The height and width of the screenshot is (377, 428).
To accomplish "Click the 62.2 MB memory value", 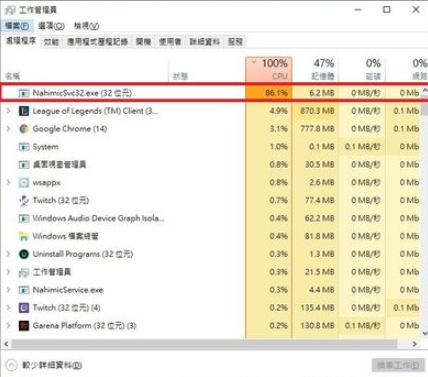I will pos(319,219).
